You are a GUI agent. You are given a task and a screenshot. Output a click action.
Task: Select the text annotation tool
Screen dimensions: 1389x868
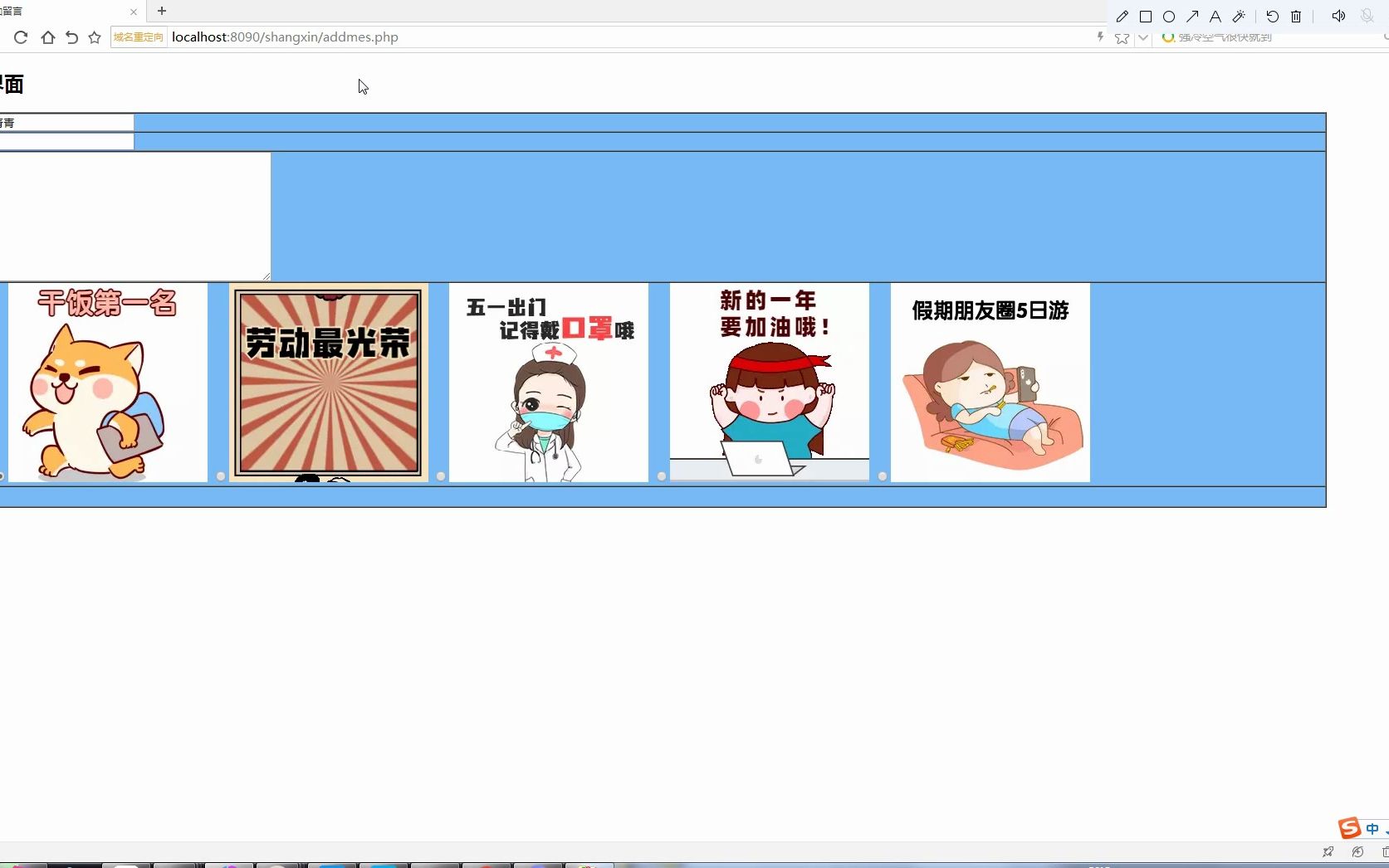click(1215, 17)
